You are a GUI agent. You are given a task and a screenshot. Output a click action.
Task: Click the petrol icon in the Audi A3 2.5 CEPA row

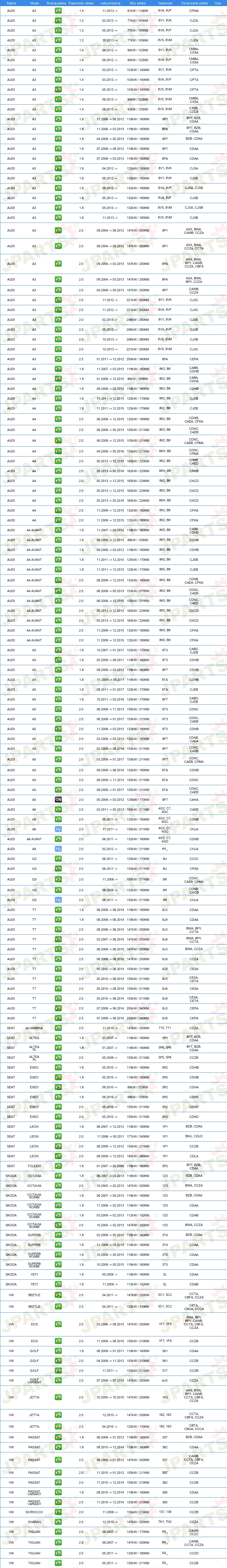click(x=59, y=359)
